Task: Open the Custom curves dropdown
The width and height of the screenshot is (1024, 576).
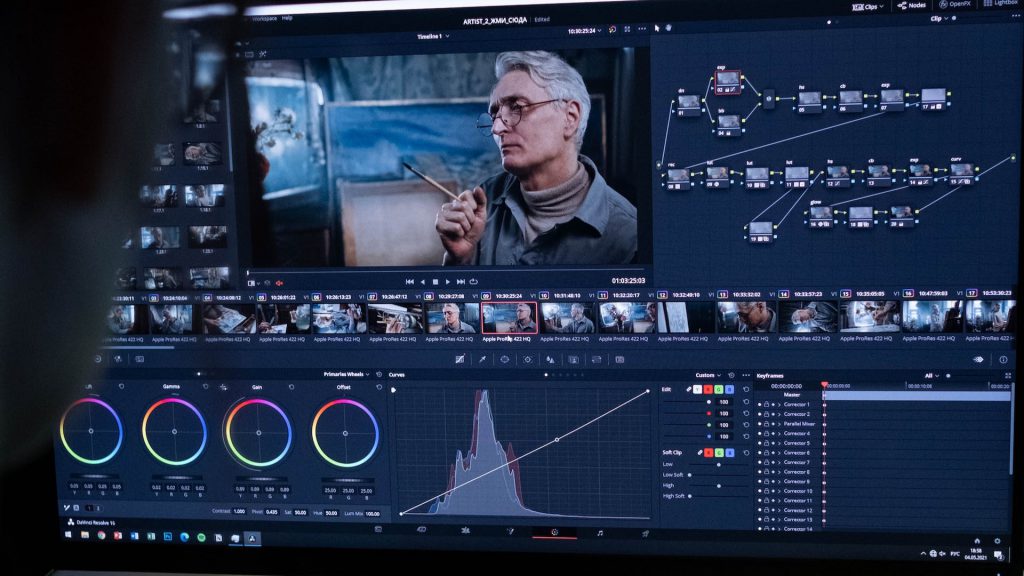Action: point(708,375)
